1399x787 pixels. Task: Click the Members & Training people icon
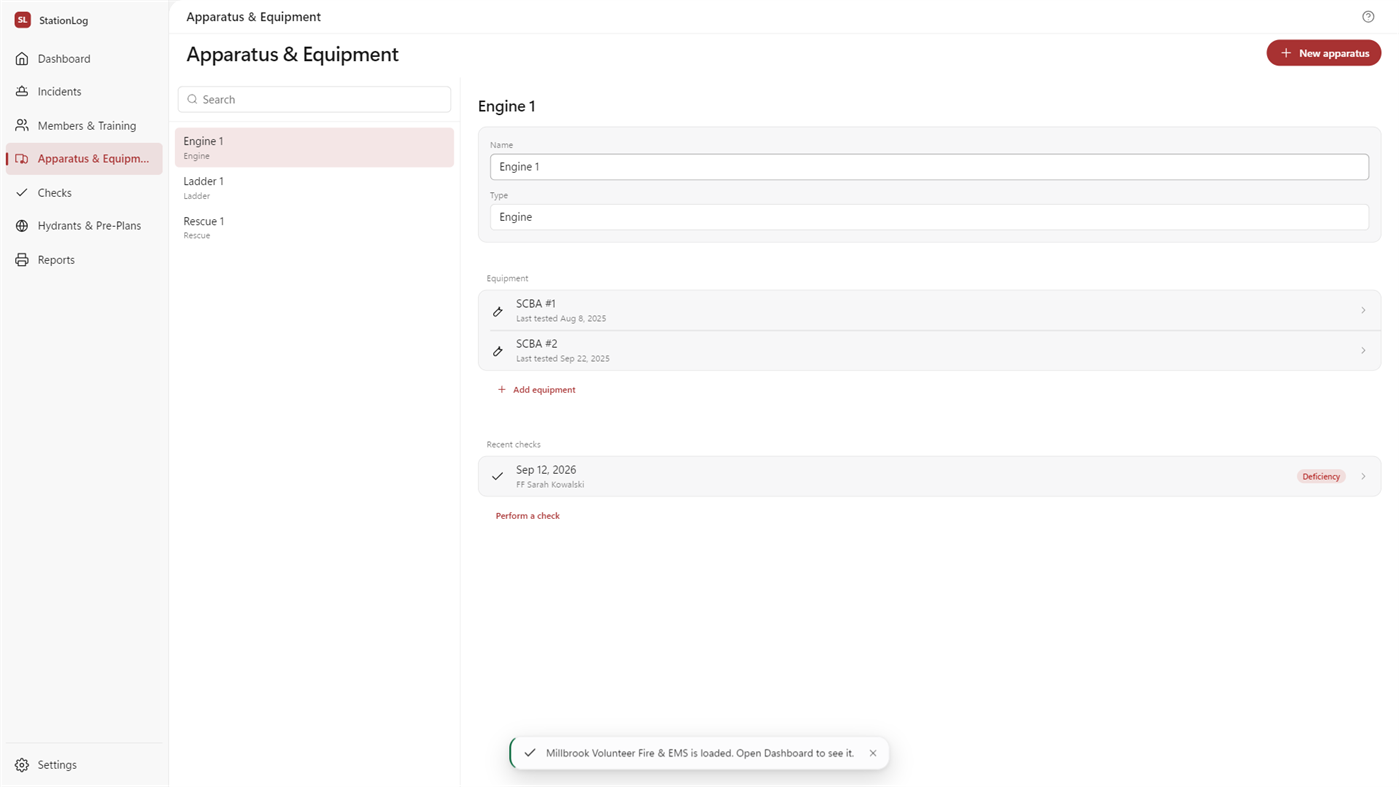[22, 126]
